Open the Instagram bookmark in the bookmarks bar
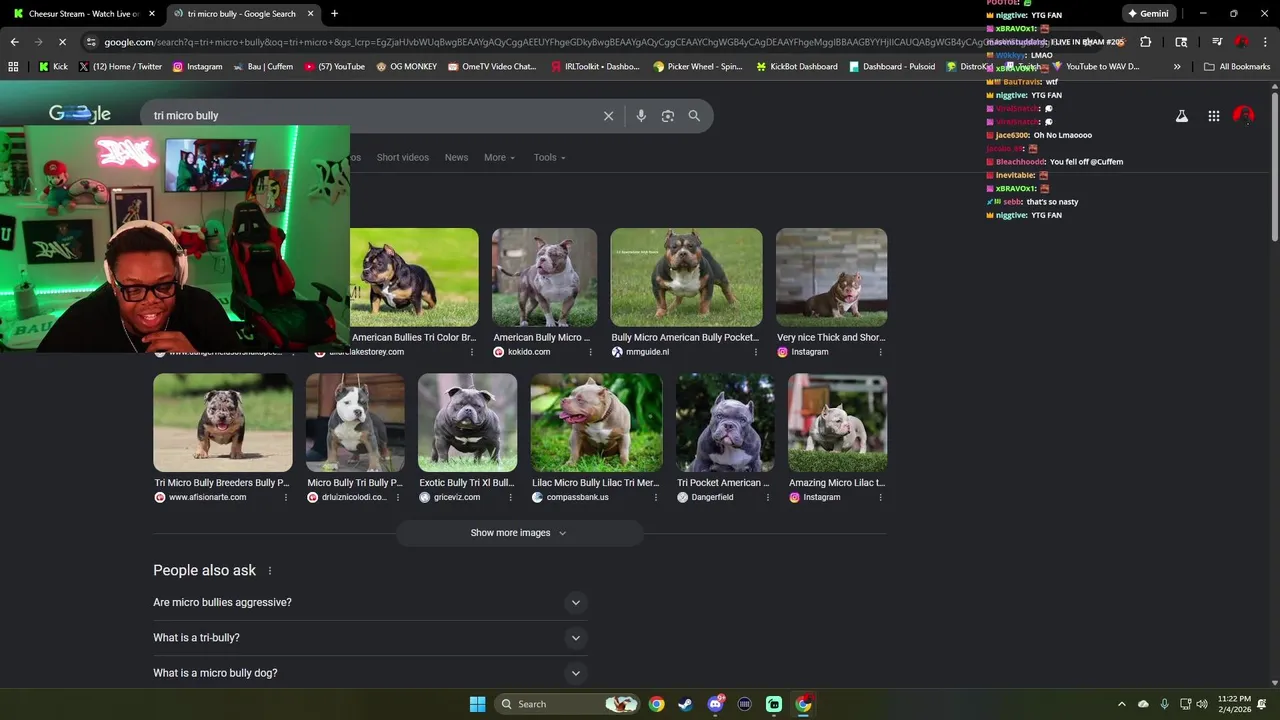 point(197,67)
